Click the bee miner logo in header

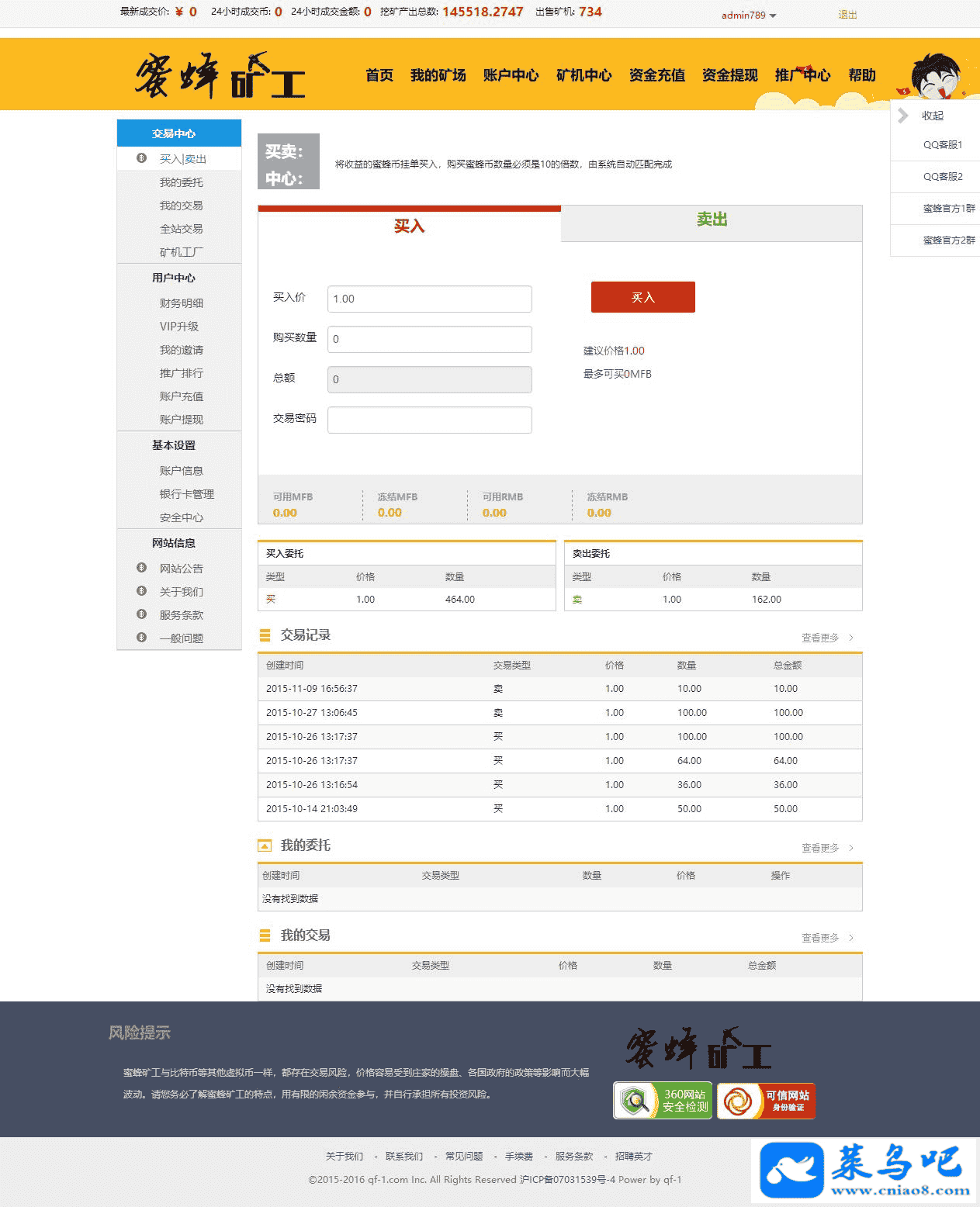[x=220, y=76]
